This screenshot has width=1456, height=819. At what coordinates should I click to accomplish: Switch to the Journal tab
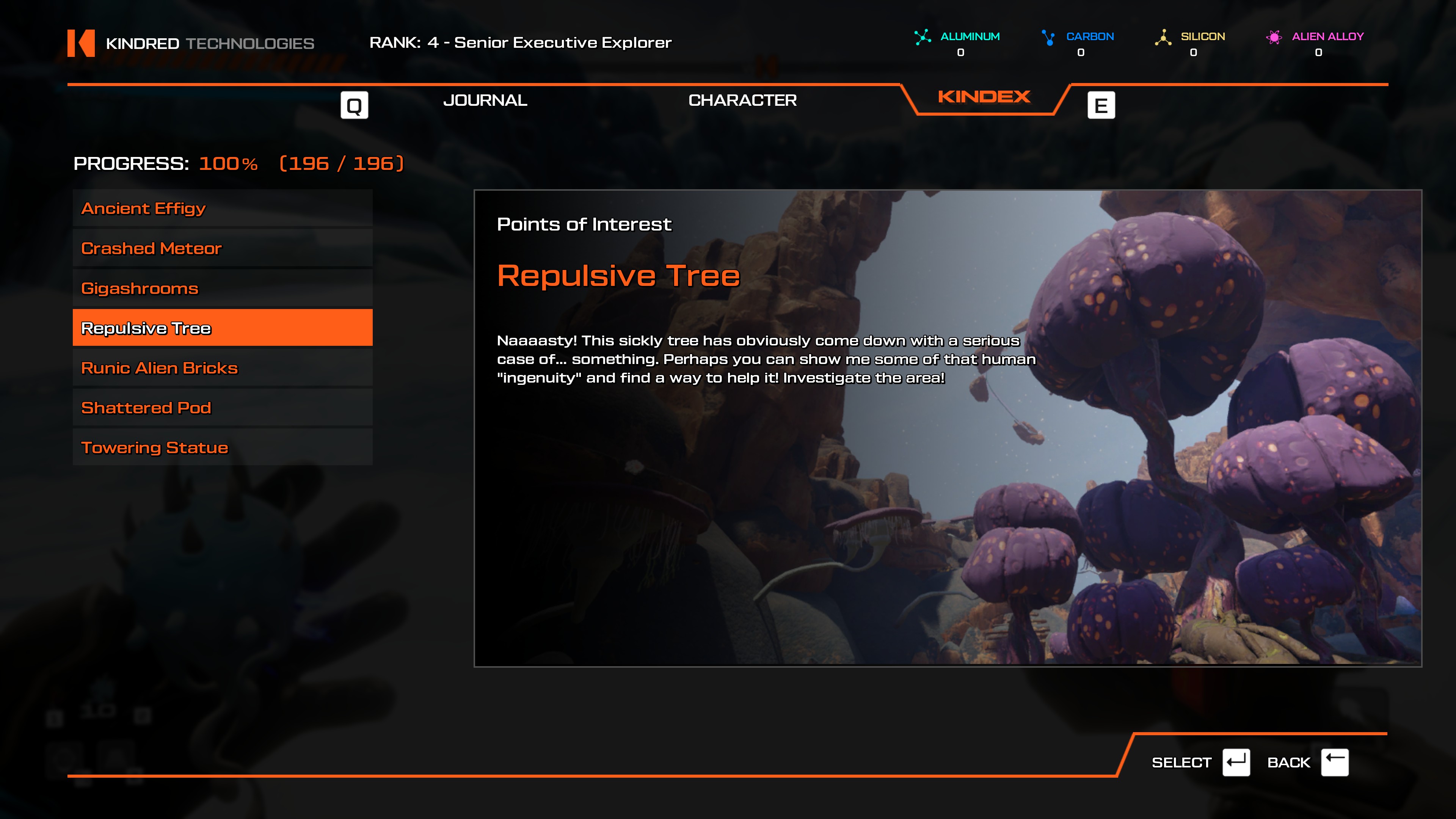point(485,100)
